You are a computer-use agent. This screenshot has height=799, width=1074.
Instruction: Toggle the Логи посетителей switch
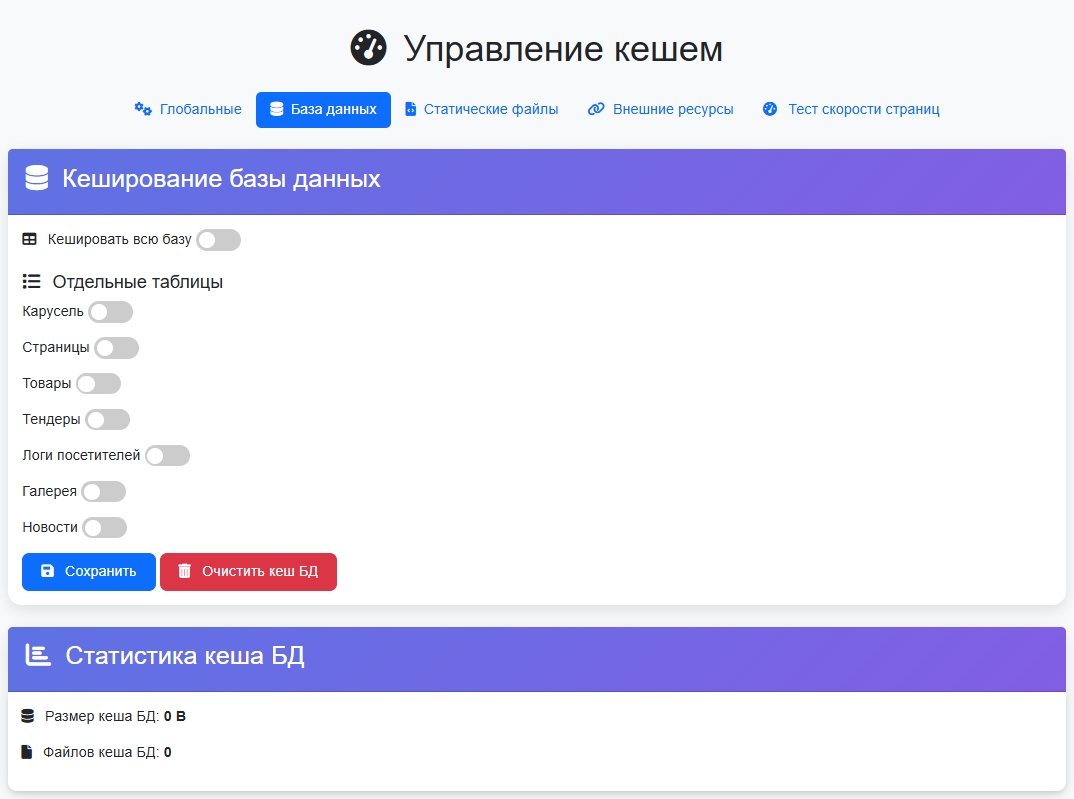[167, 455]
